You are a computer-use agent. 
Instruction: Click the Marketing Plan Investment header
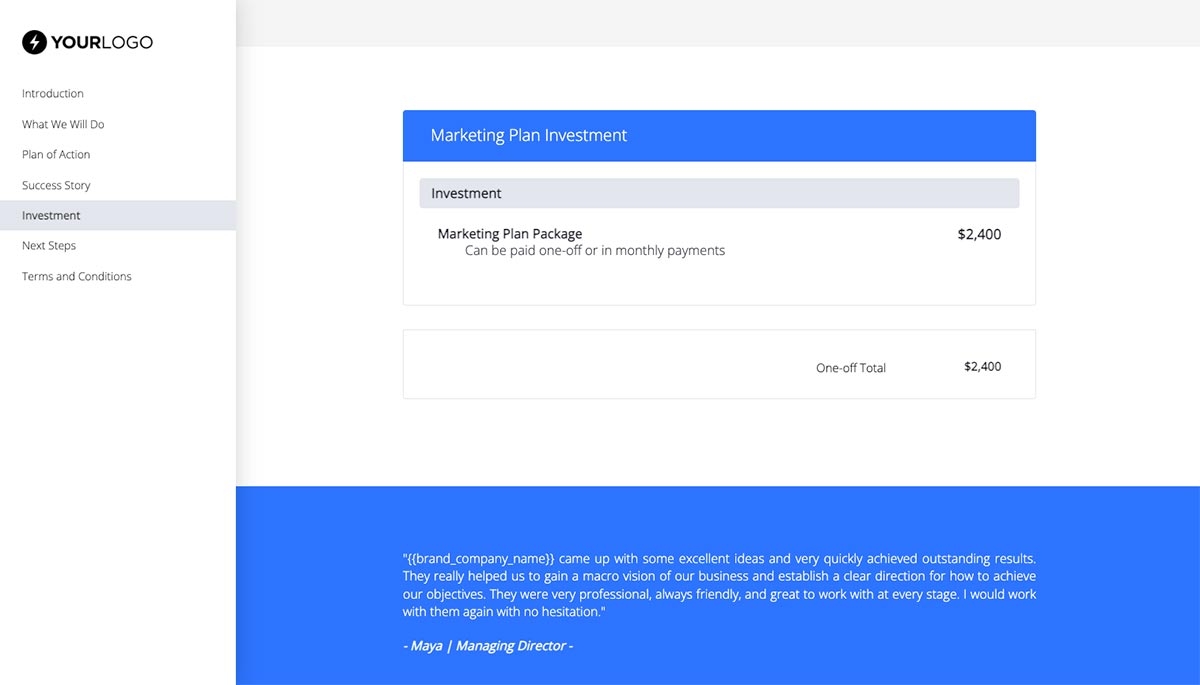(x=528, y=135)
